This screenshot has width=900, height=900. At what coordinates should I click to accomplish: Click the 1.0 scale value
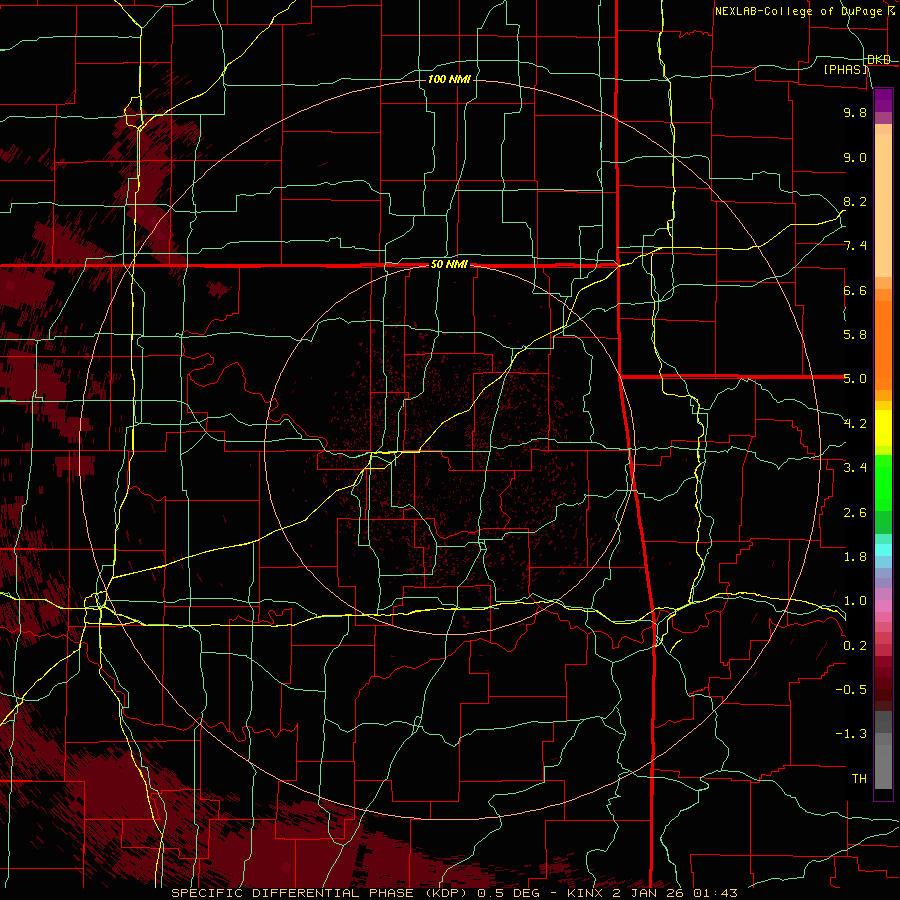(855, 601)
